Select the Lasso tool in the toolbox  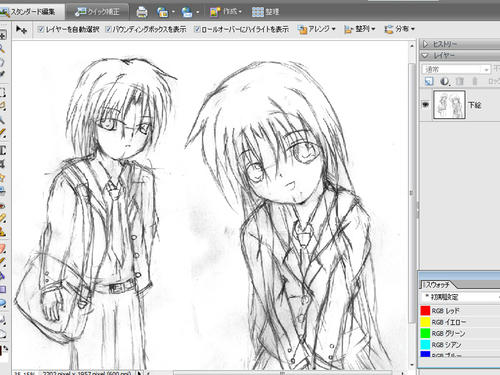(2, 106)
